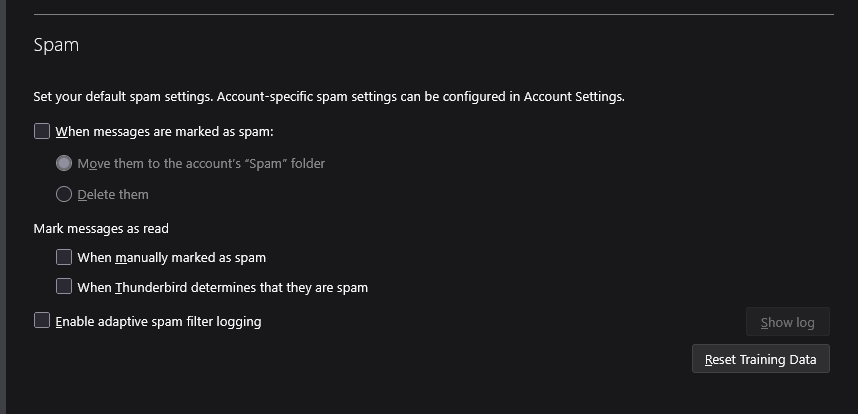Click the 'Enable adaptive spam filter logging' label text

coord(158,322)
